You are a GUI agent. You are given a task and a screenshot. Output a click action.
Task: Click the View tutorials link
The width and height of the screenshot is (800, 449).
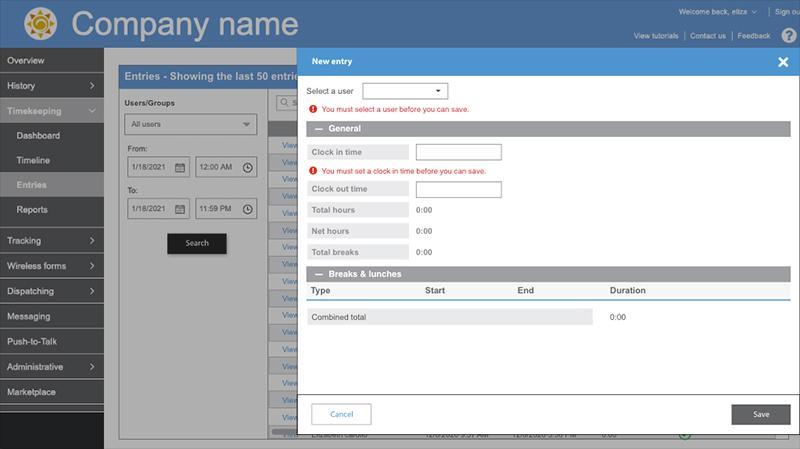[x=656, y=36]
